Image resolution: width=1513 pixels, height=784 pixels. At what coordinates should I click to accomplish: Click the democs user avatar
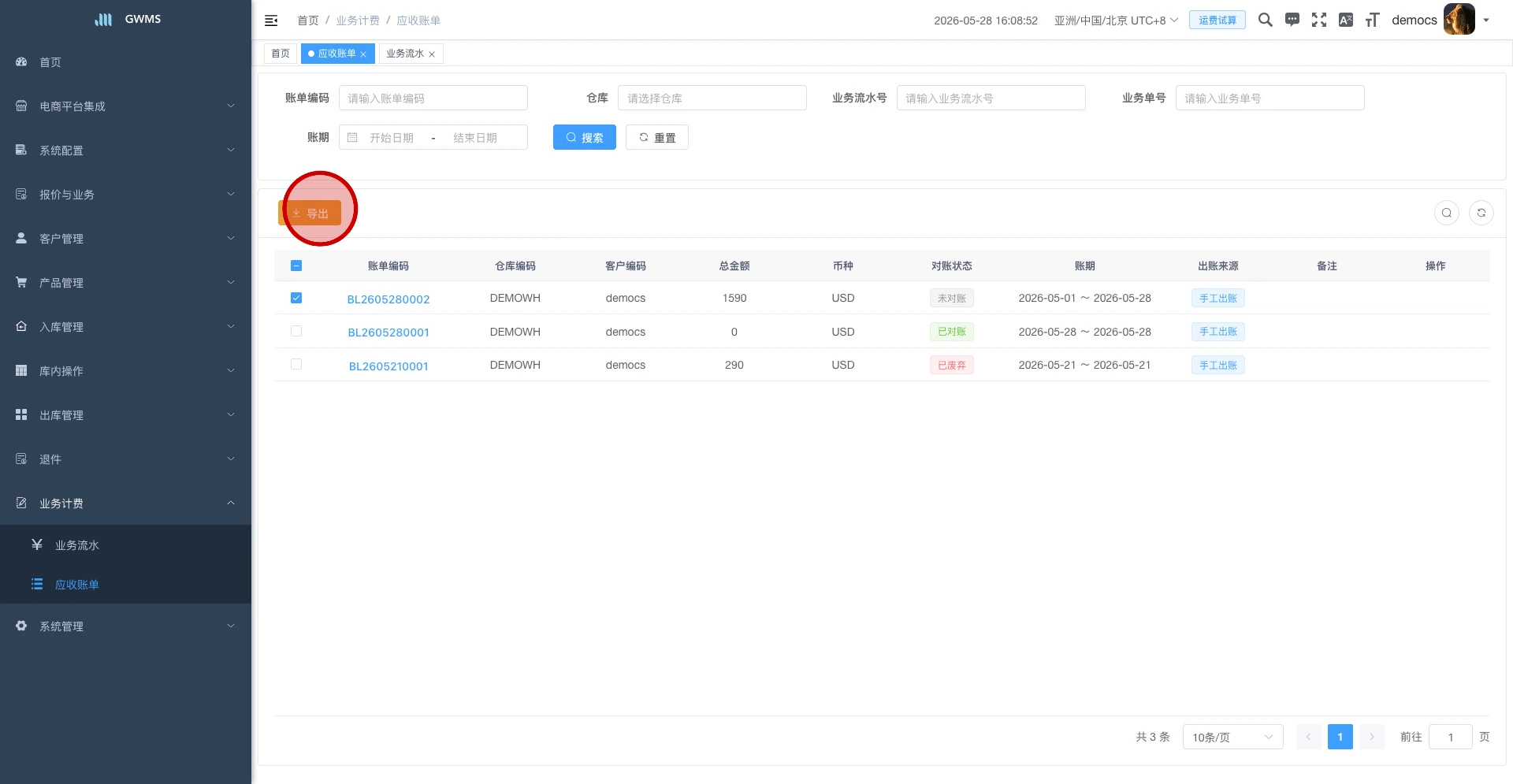tap(1459, 20)
